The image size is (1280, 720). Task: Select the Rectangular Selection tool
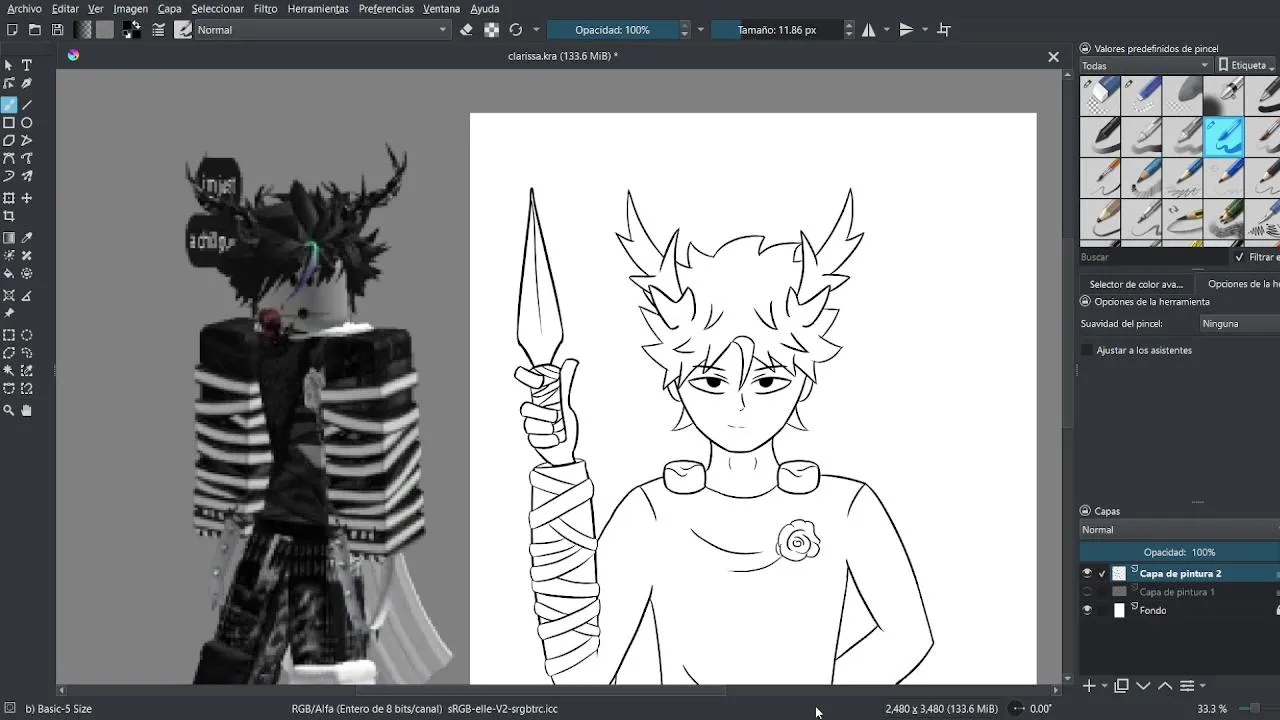(x=9, y=336)
